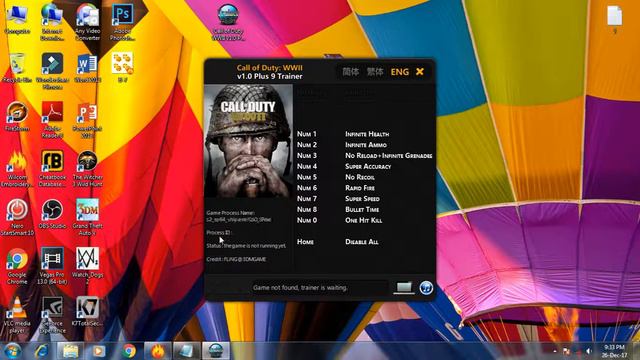Open Google Chrome desktop shortcut
Screen dimensions: 640x360
(17, 266)
